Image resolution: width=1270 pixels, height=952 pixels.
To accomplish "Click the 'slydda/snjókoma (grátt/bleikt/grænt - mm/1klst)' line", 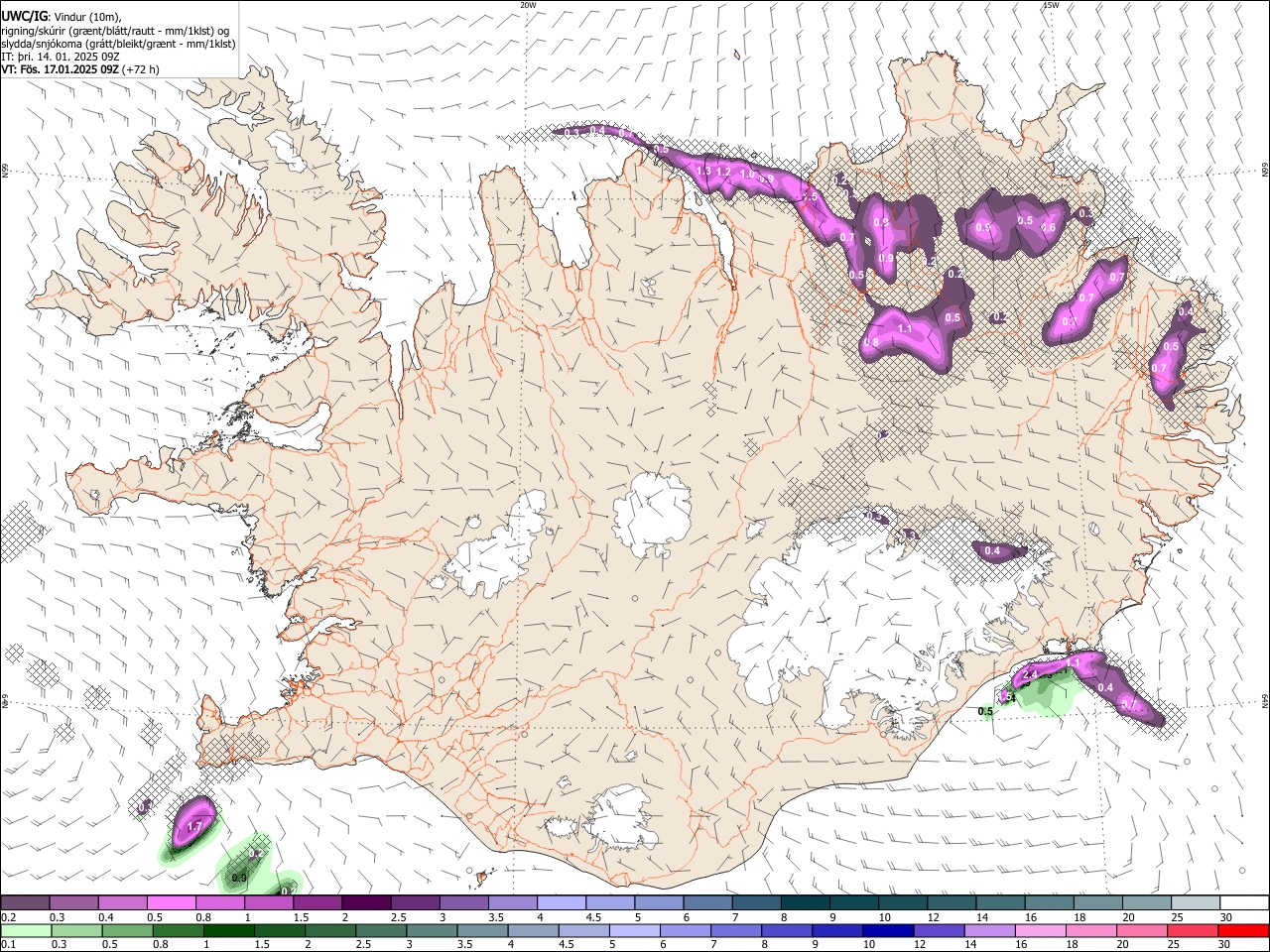I will [x=118, y=44].
